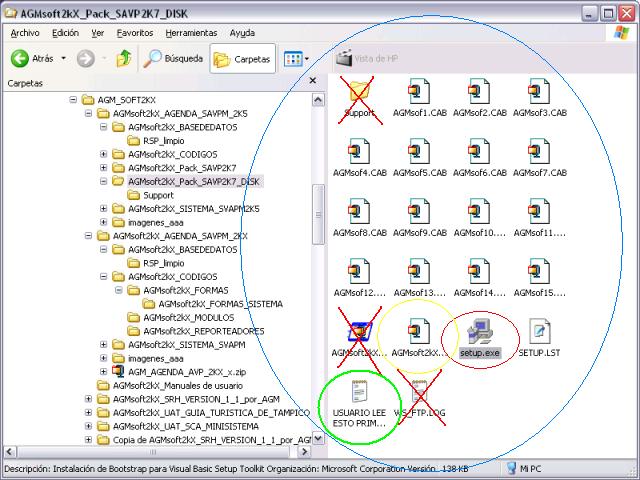
Task: Collapse the AGMsoft2kX_Pack_SAVP2K7_DISK node
Action: (104, 181)
